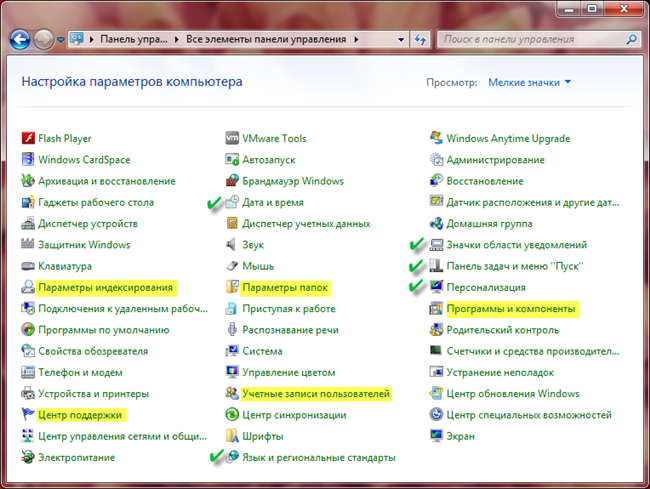Open Панель задач и меню "Пуск" link
650x489 pixels.
click(x=515, y=266)
